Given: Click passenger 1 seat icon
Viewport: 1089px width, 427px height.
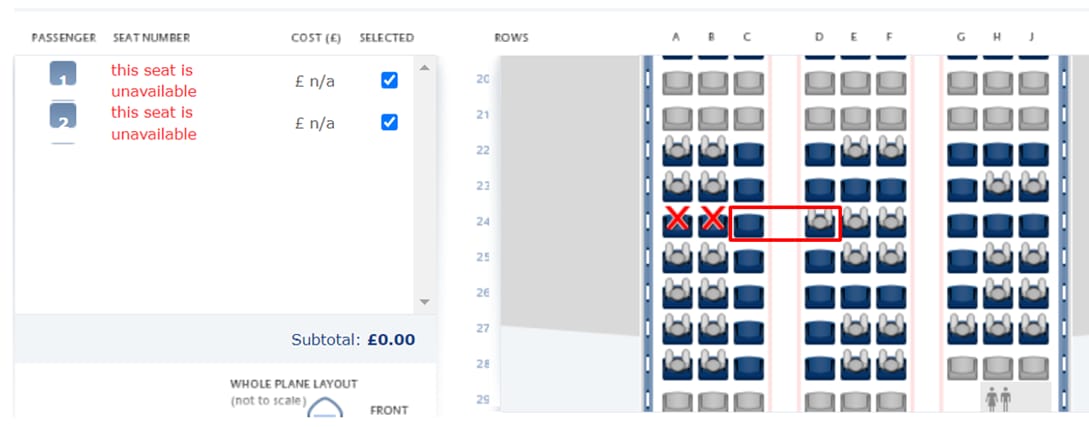Looking at the screenshot, I should 63,74.
